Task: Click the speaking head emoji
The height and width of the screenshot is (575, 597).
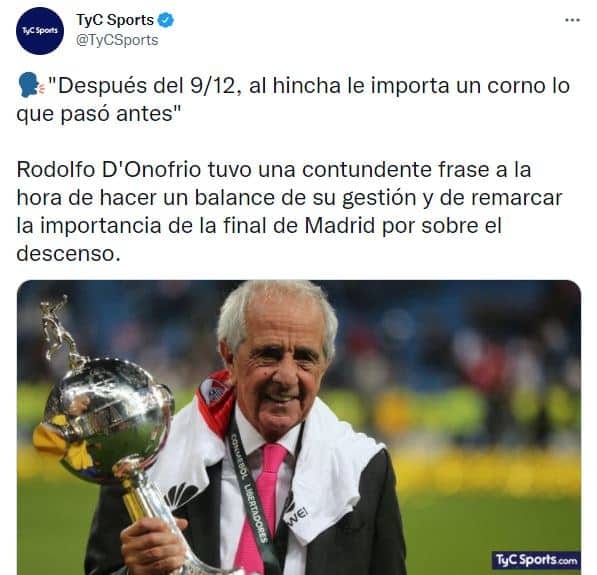Action: click(x=31, y=85)
